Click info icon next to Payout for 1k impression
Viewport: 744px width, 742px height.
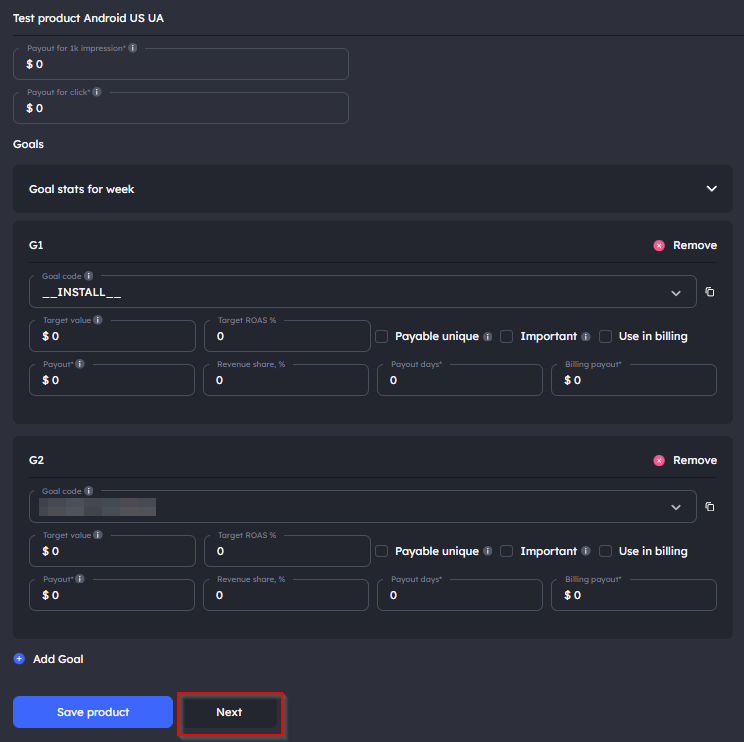(133, 48)
